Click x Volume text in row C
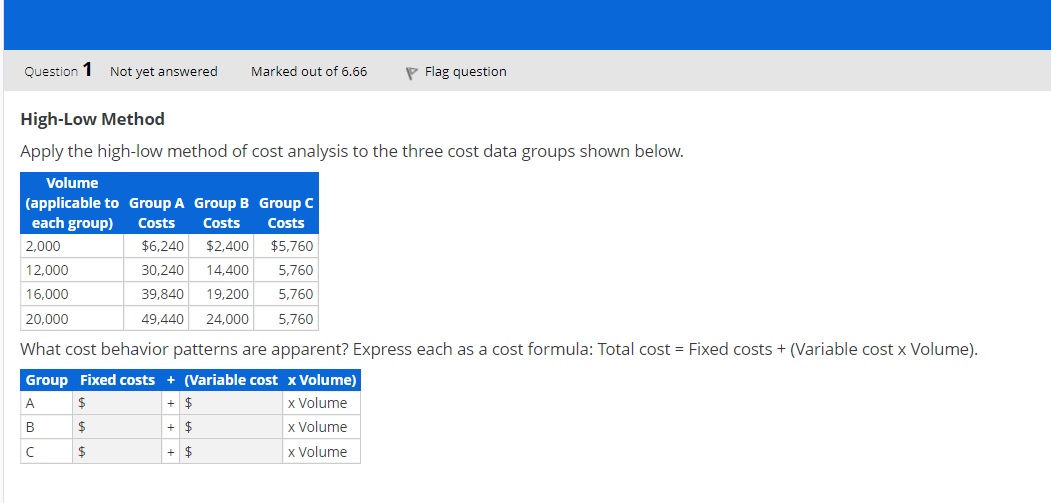The height and width of the screenshot is (503, 1051). [x=317, y=451]
